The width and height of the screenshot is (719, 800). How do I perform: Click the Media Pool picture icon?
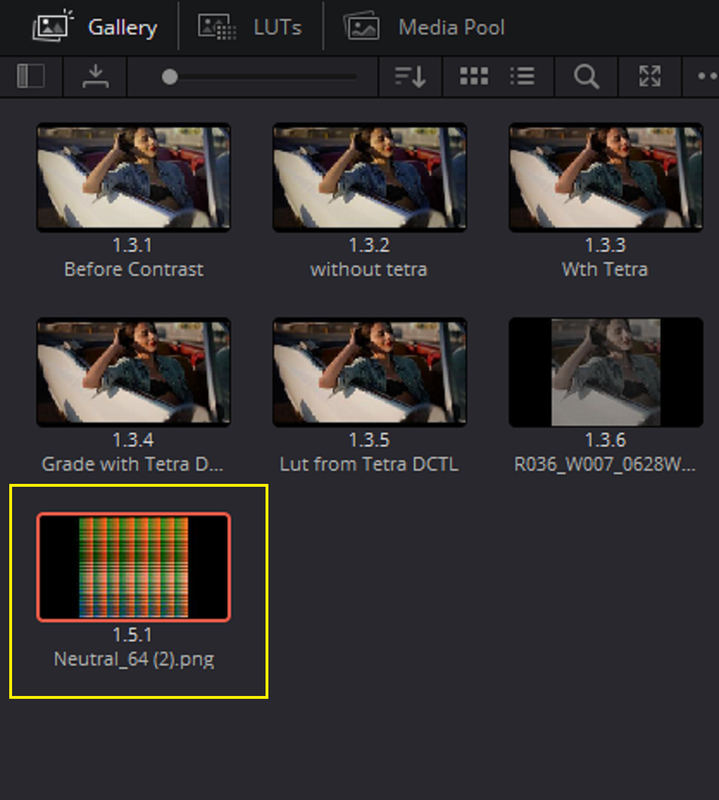[x=361, y=27]
